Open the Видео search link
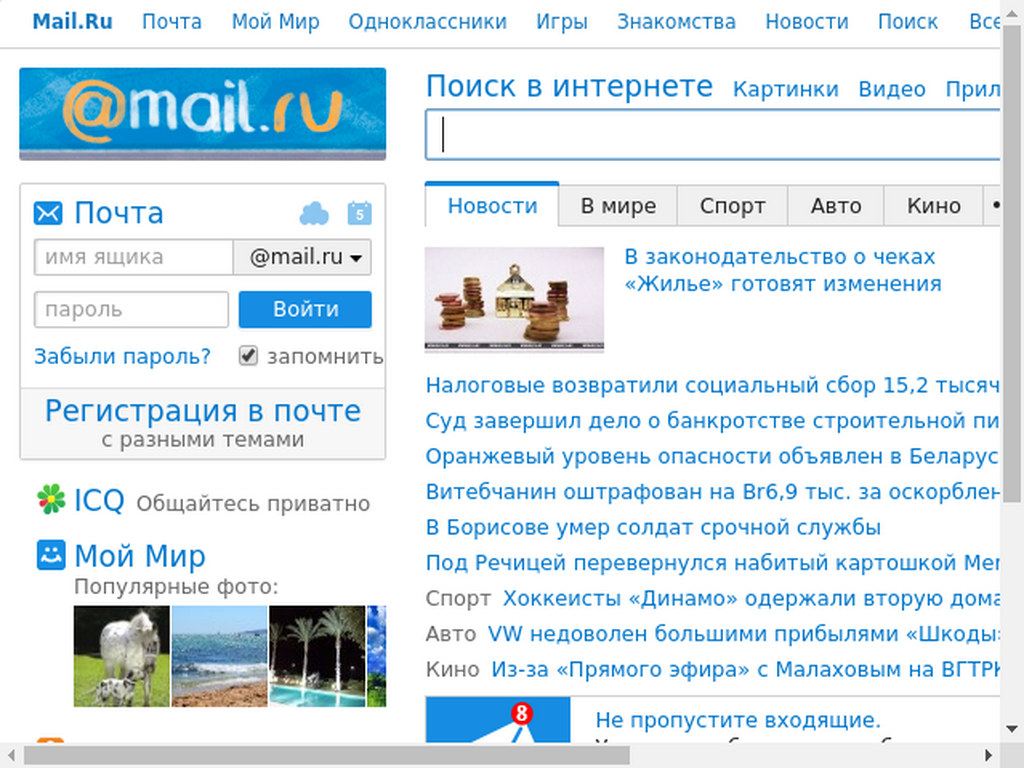 892,89
